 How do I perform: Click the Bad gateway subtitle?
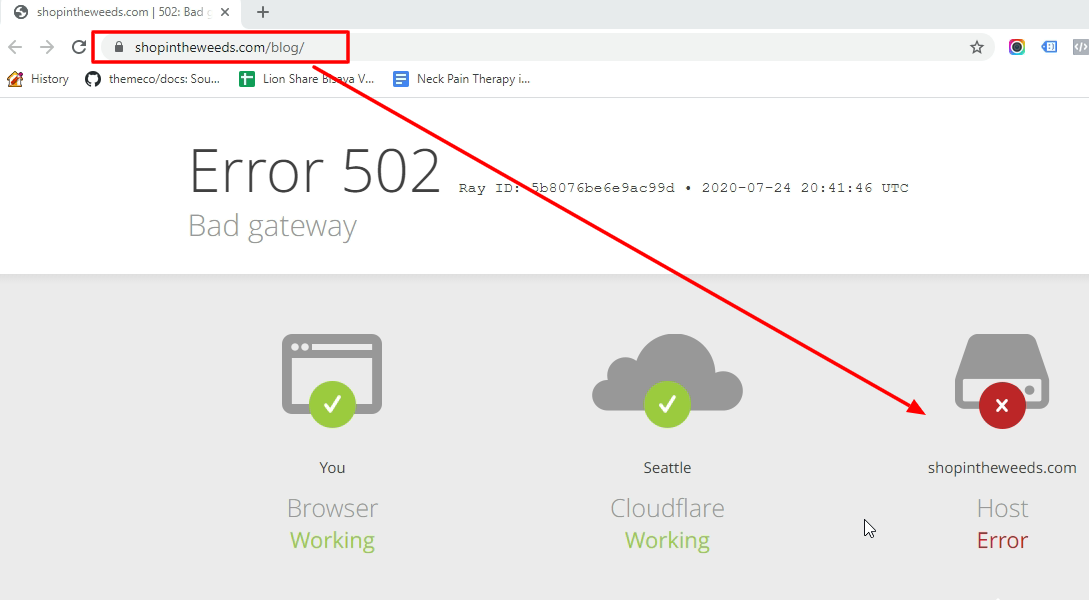tap(272, 226)
